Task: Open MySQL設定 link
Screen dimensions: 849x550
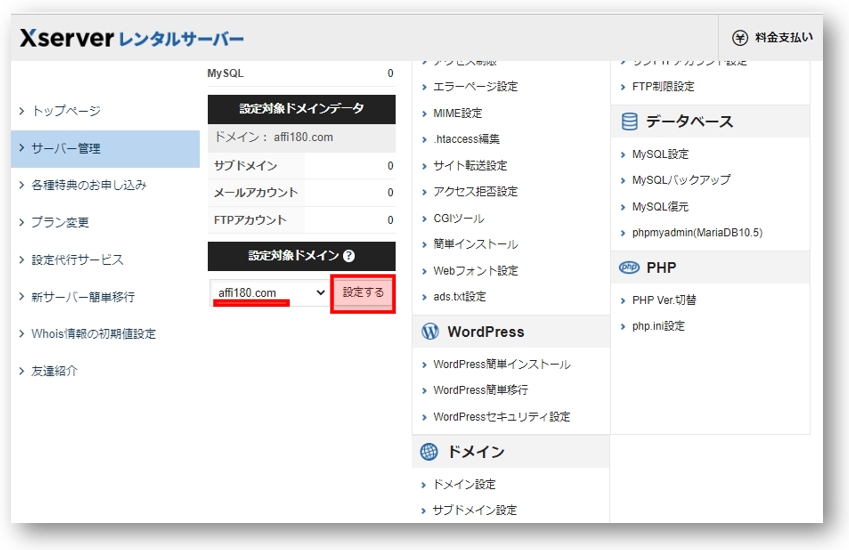Action: (660, 154)
